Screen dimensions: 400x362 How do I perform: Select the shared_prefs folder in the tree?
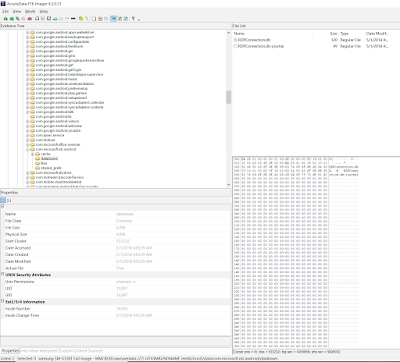(x=51, y=168)
